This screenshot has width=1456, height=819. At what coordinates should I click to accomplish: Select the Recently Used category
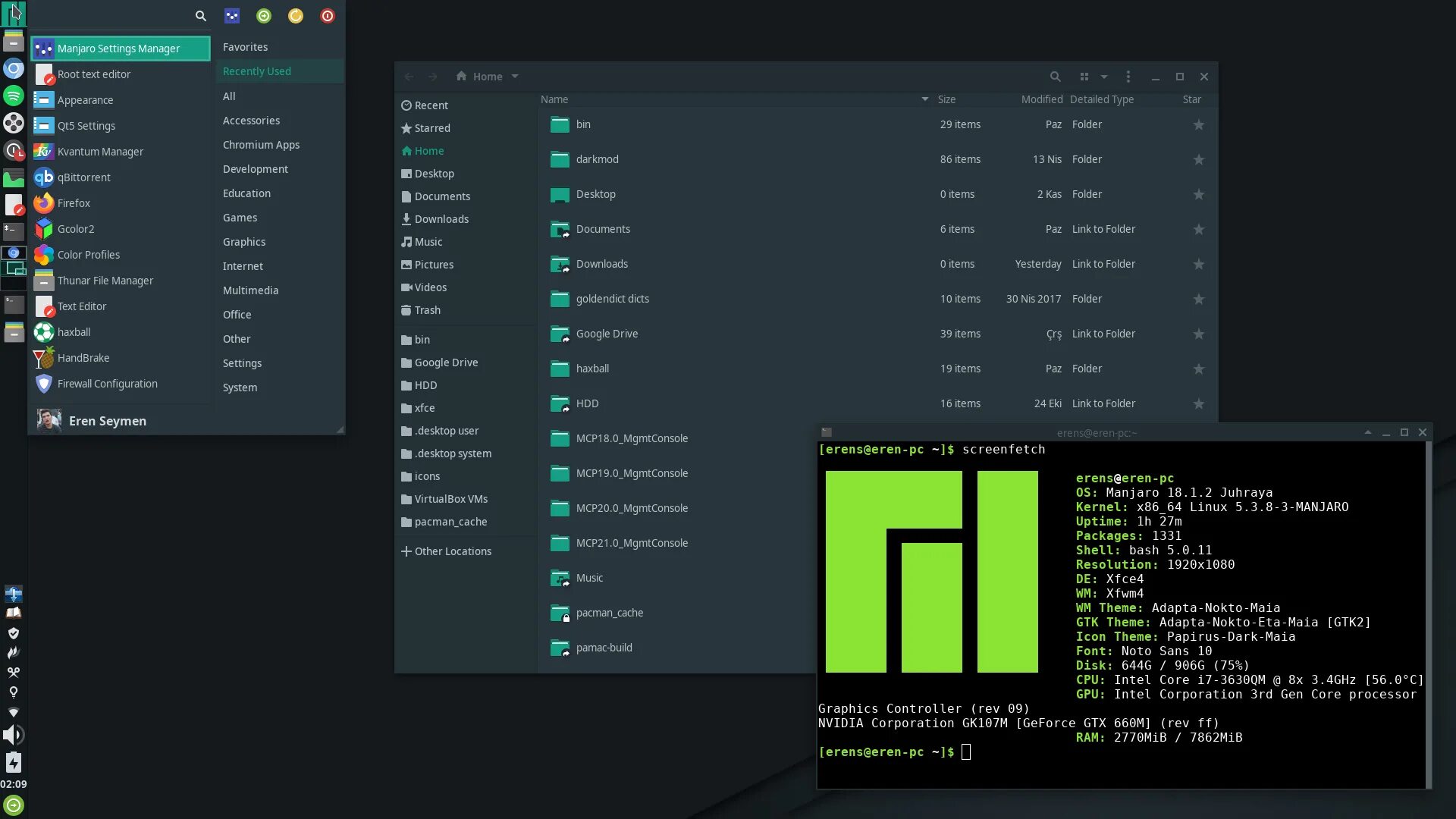point(279,71)
